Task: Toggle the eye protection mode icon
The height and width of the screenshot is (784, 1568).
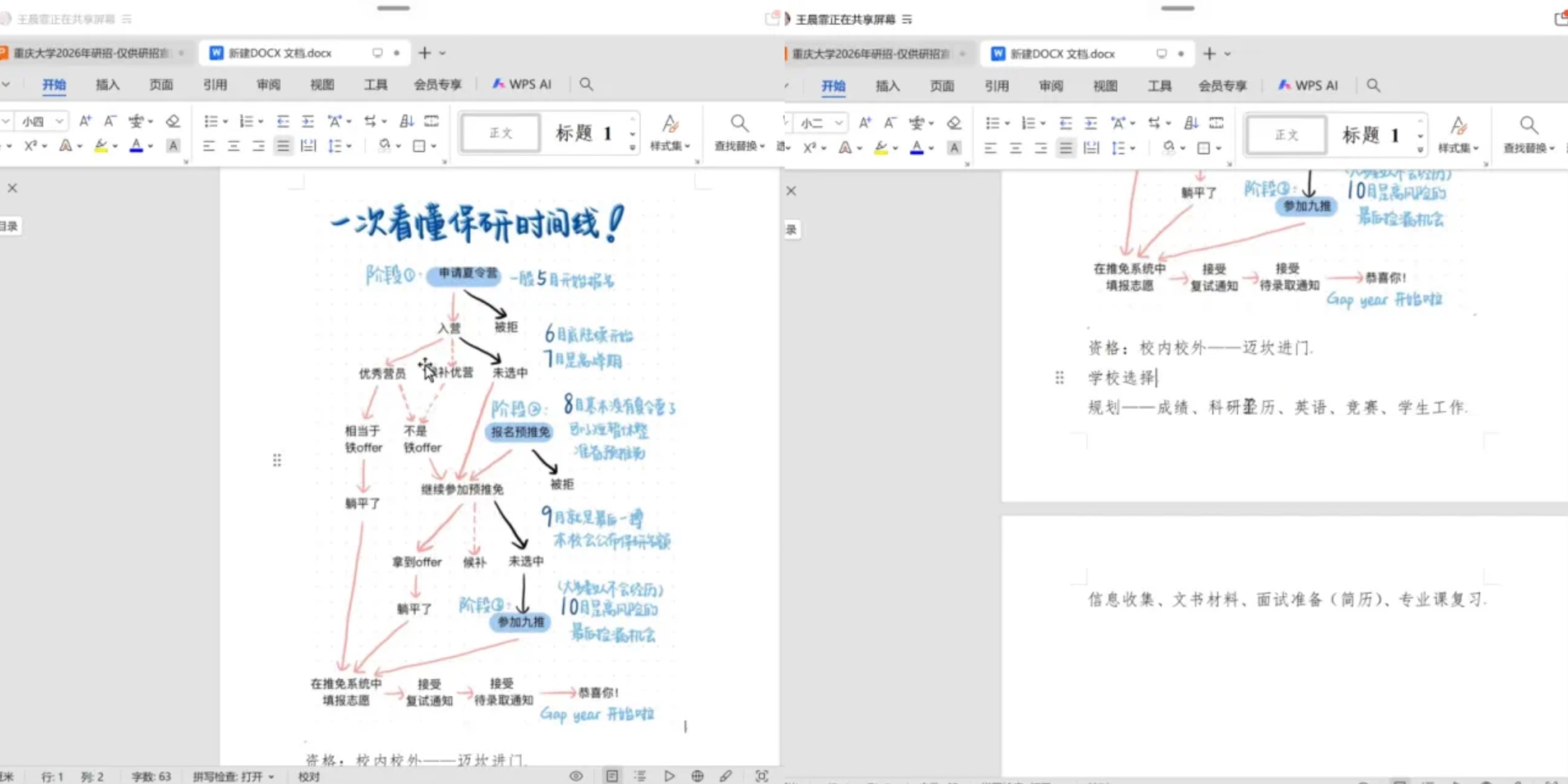Action: pos(576,776)
